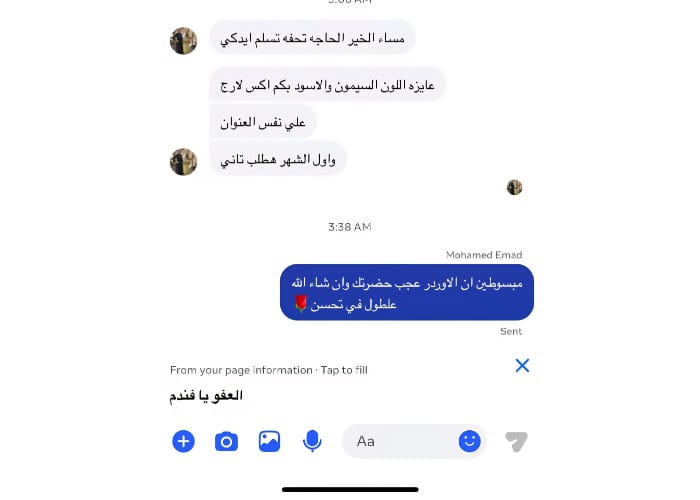
Task: Tap the avatar next to واول الشهر message
Action: click(183, 162)
